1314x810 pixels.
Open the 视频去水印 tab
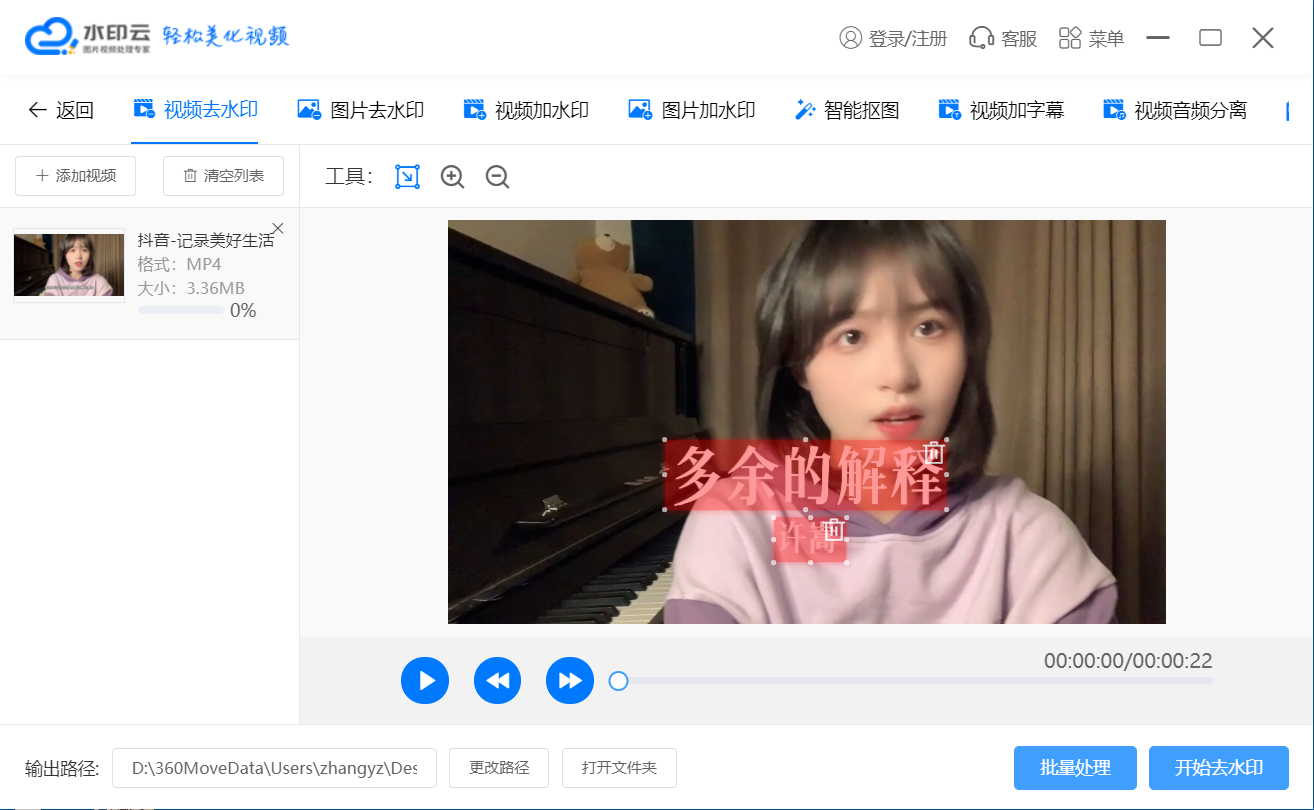coord(195,110)
